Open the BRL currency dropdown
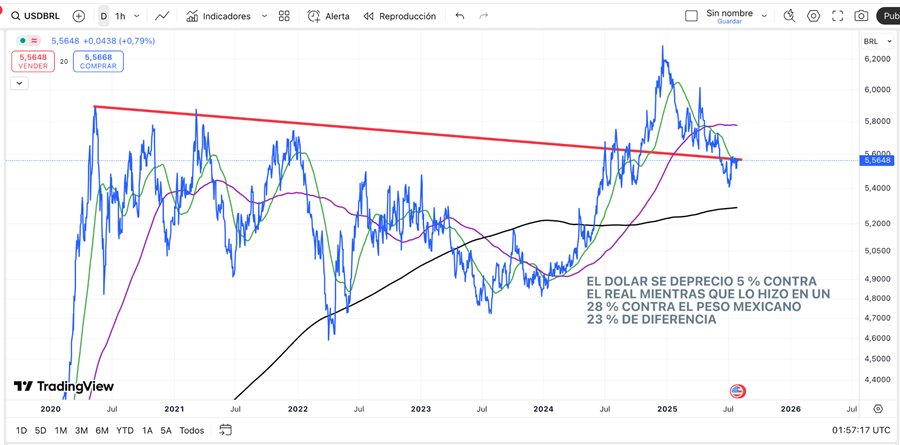Viewport: 900px width, 445px height. [873, 41]
